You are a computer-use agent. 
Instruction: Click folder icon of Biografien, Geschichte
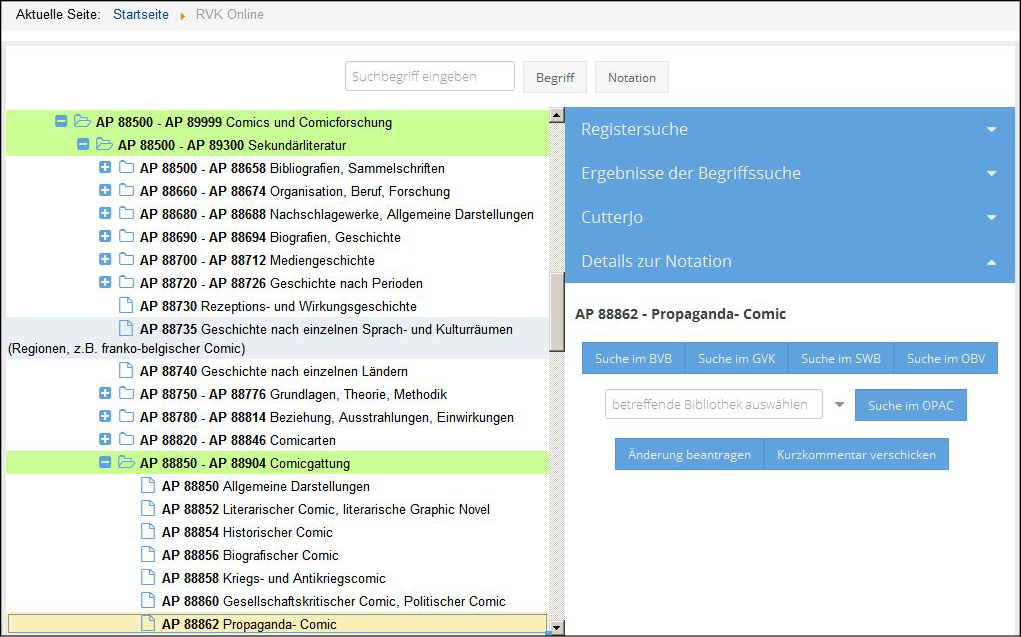(126, 236)
